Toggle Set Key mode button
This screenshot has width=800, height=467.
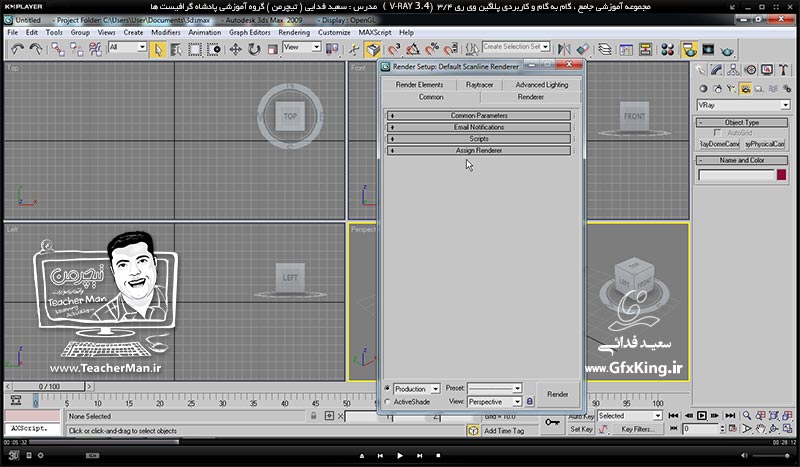click(581, 429)
